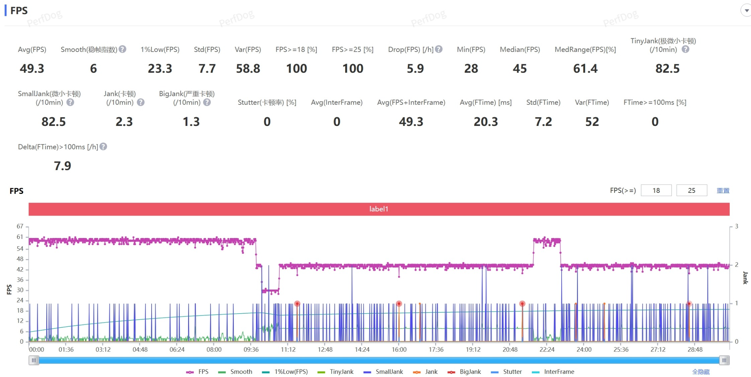Open the BigJank help icon

(x=206, y=102)
